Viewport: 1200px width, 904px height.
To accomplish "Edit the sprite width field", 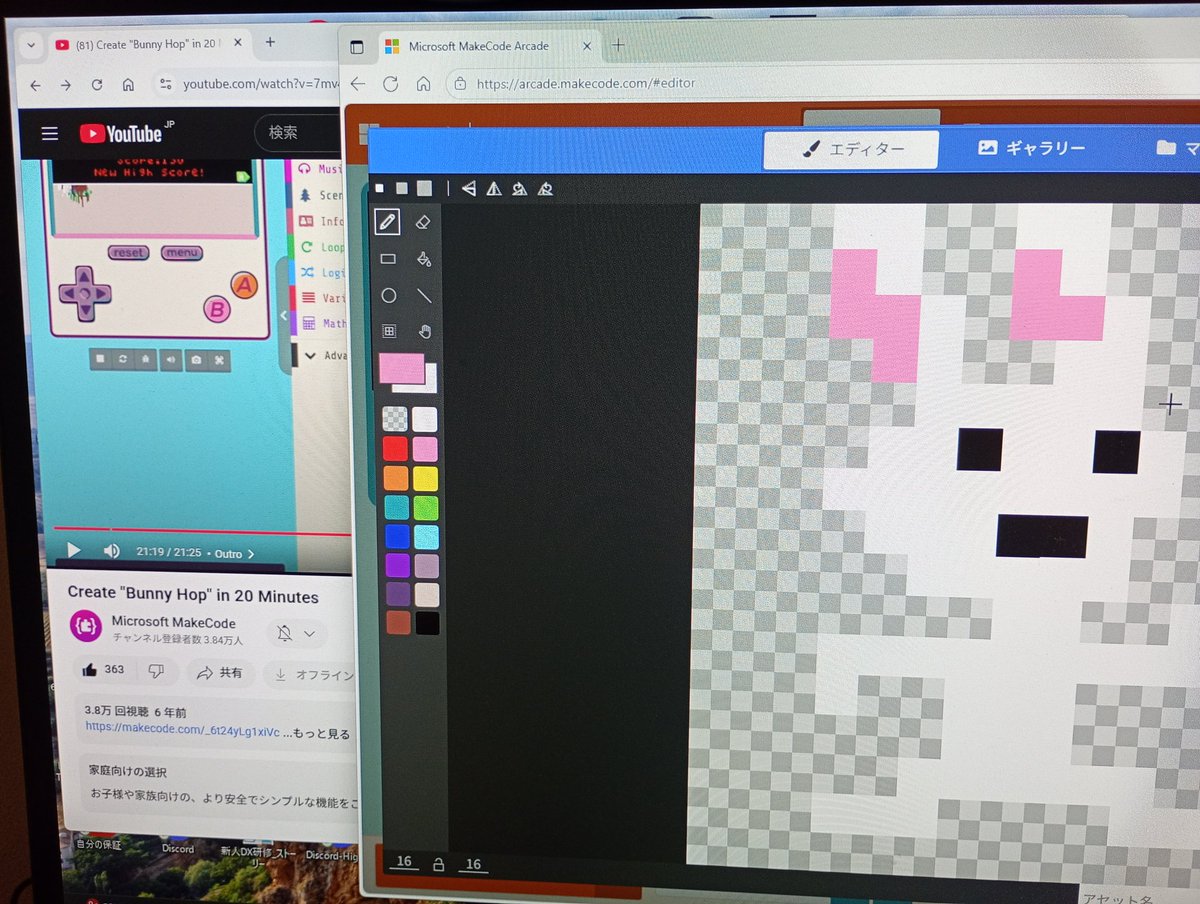I will pos(404,862).
